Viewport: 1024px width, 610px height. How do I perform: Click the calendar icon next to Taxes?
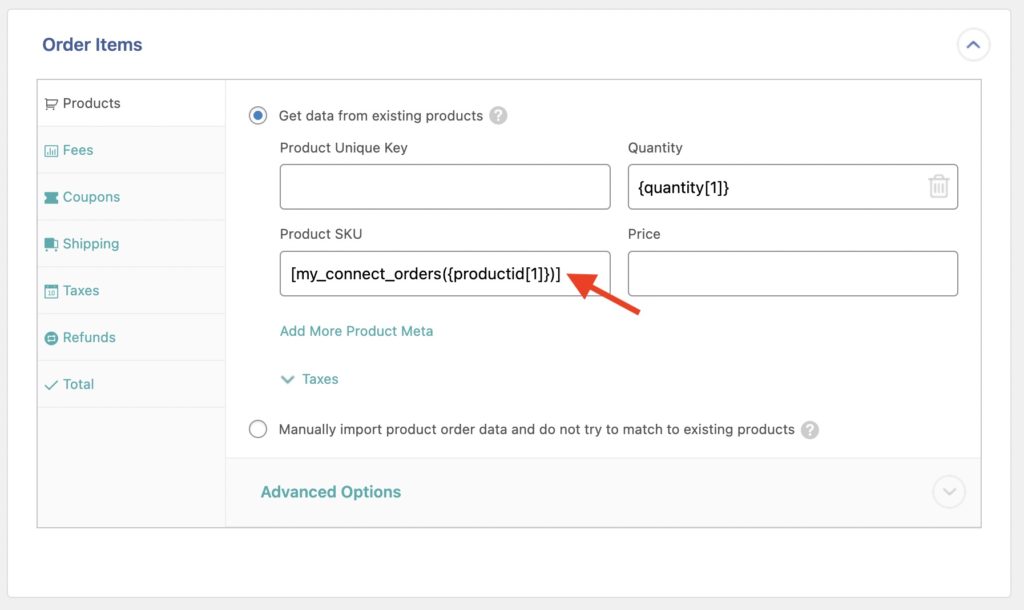pyautogui.click(x=53, y=290)
